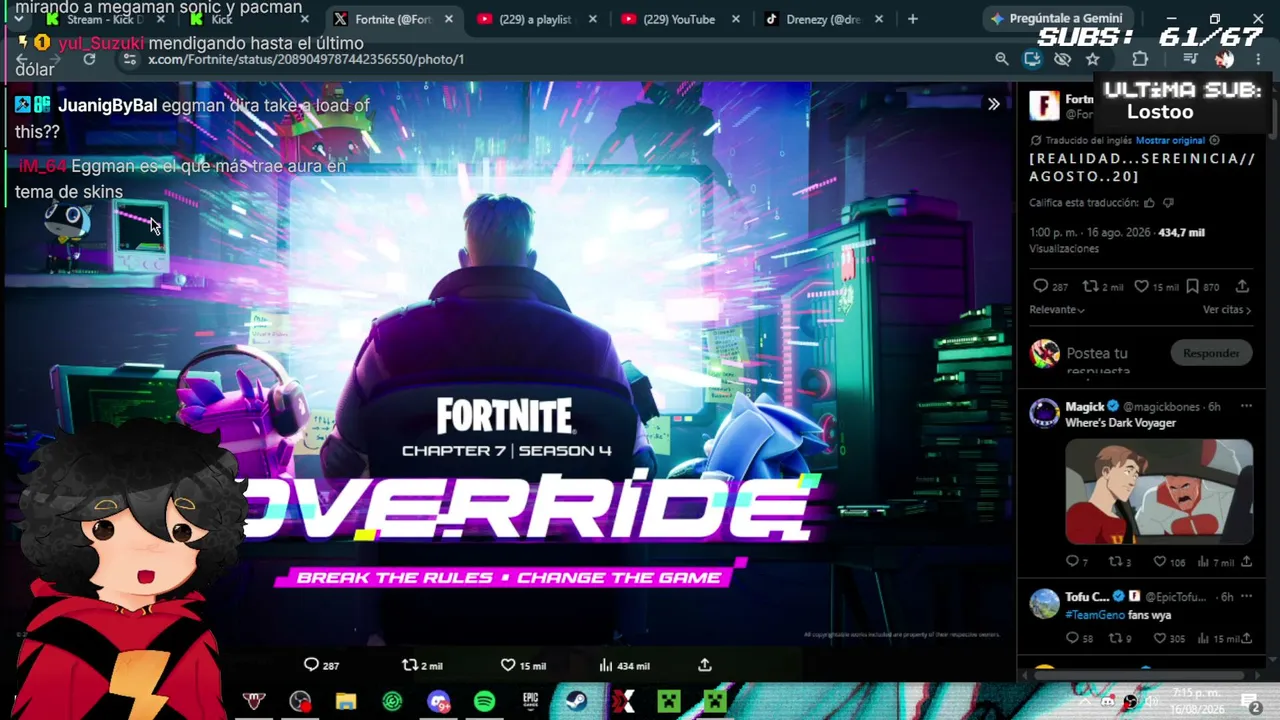Open the image in Magick's reply

pos(1159,491)
